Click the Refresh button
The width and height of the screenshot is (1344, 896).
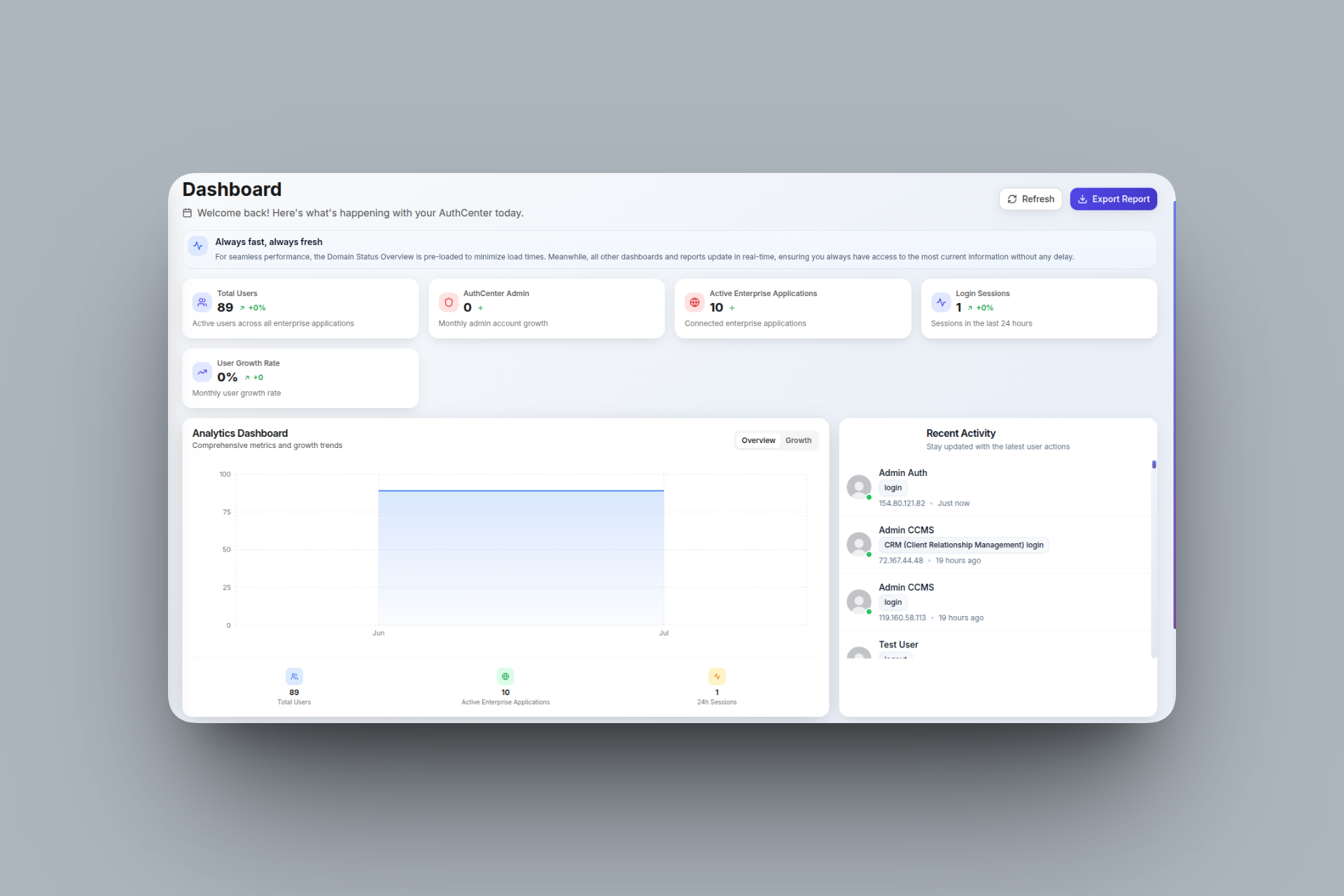coord(1030,199)
